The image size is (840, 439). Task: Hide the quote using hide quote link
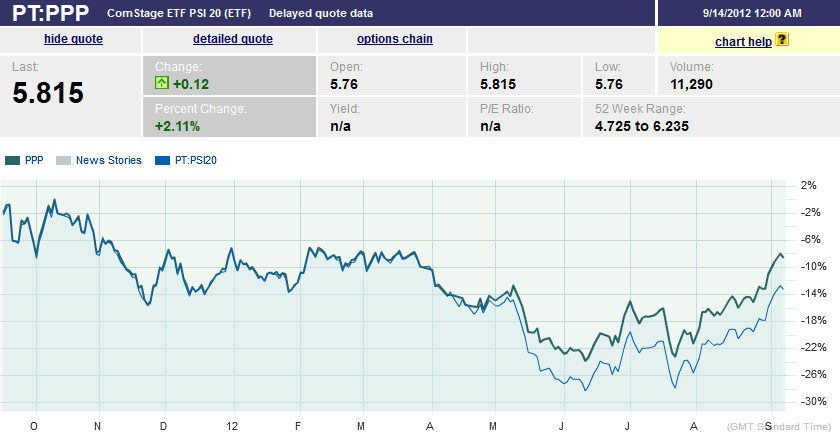click(x=73, y=39)
